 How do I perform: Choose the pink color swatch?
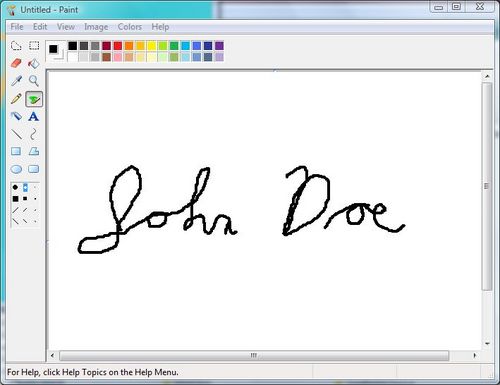[x=118, y=57]
